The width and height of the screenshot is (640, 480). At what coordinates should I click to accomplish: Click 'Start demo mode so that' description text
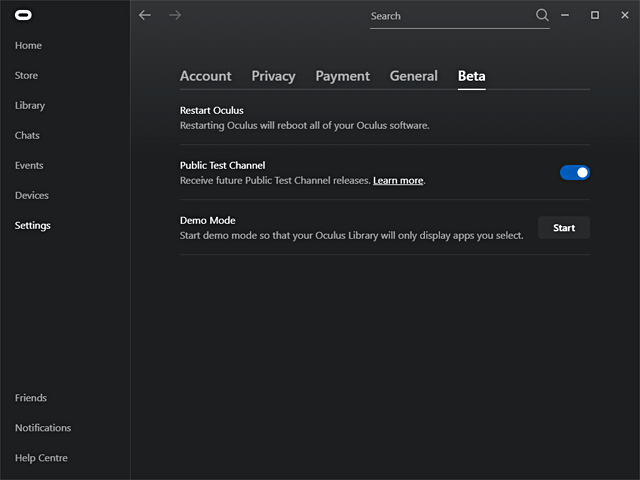pos(351,236)
